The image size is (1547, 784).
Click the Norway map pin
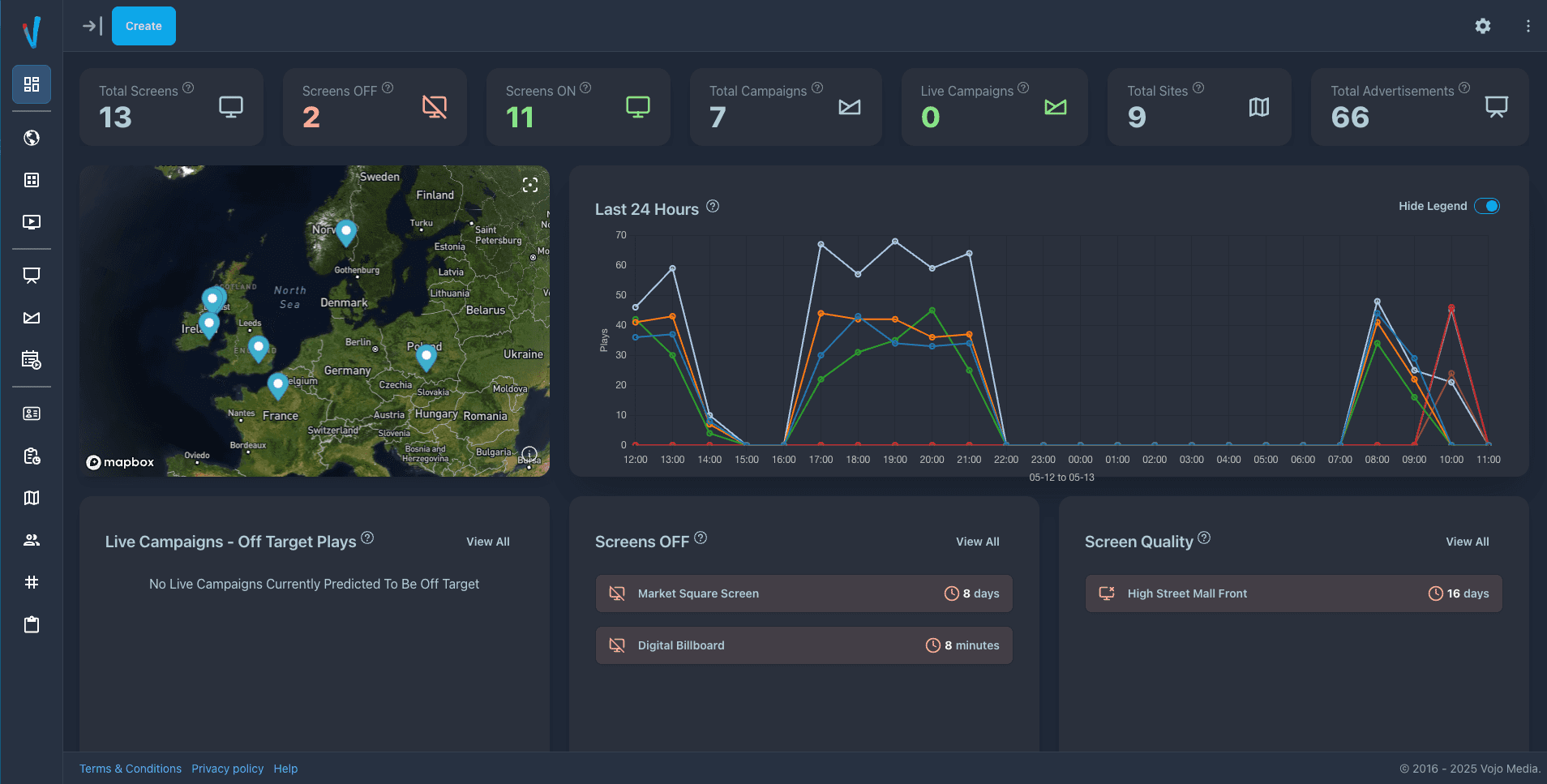(x=346, y=233)
